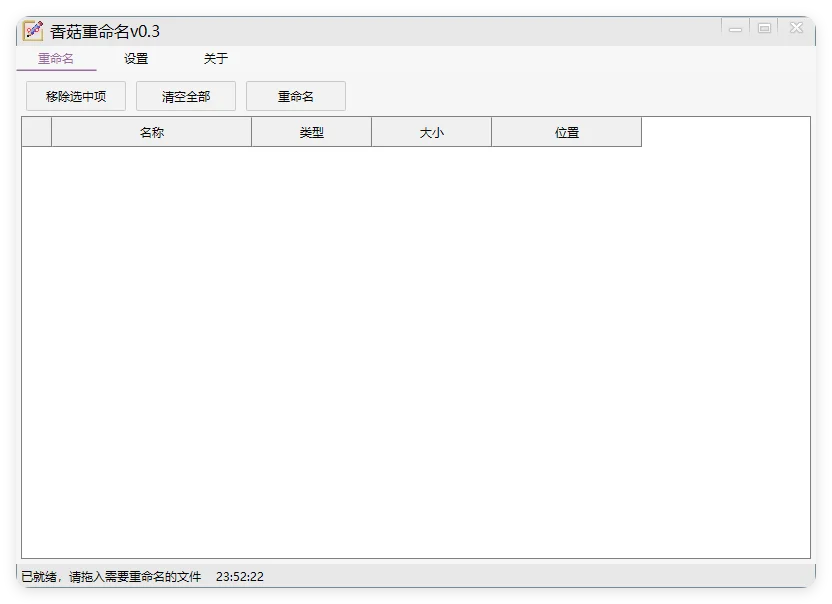This screenshot has width=832, height=604.
Task: Click the 移除选中项 button
Action: point(75,96)
